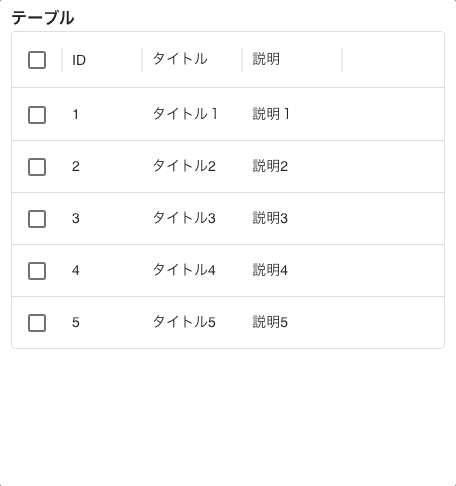Enable the checkbox for row 5
The width and height of the screenshot is (456, 486).
[37, 323]
